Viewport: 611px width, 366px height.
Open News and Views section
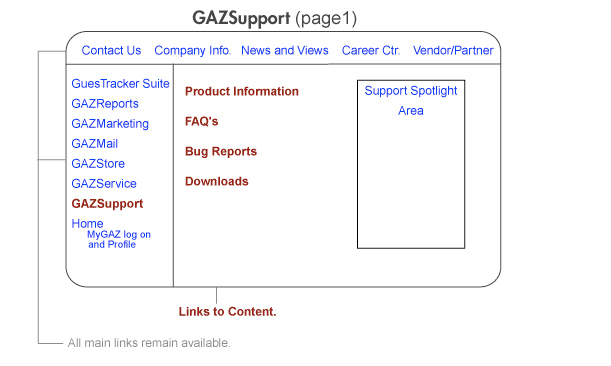tap(284, 50)
